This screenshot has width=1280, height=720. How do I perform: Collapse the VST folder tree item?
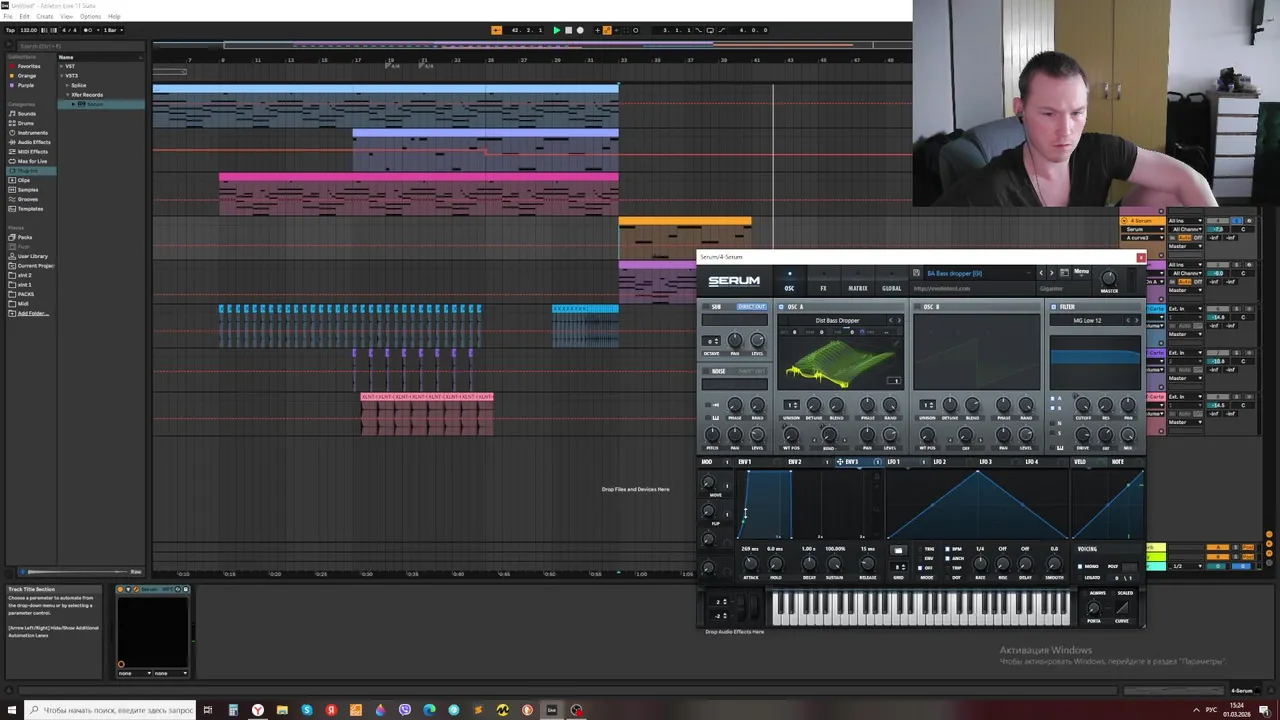click(x=62, y=67)
